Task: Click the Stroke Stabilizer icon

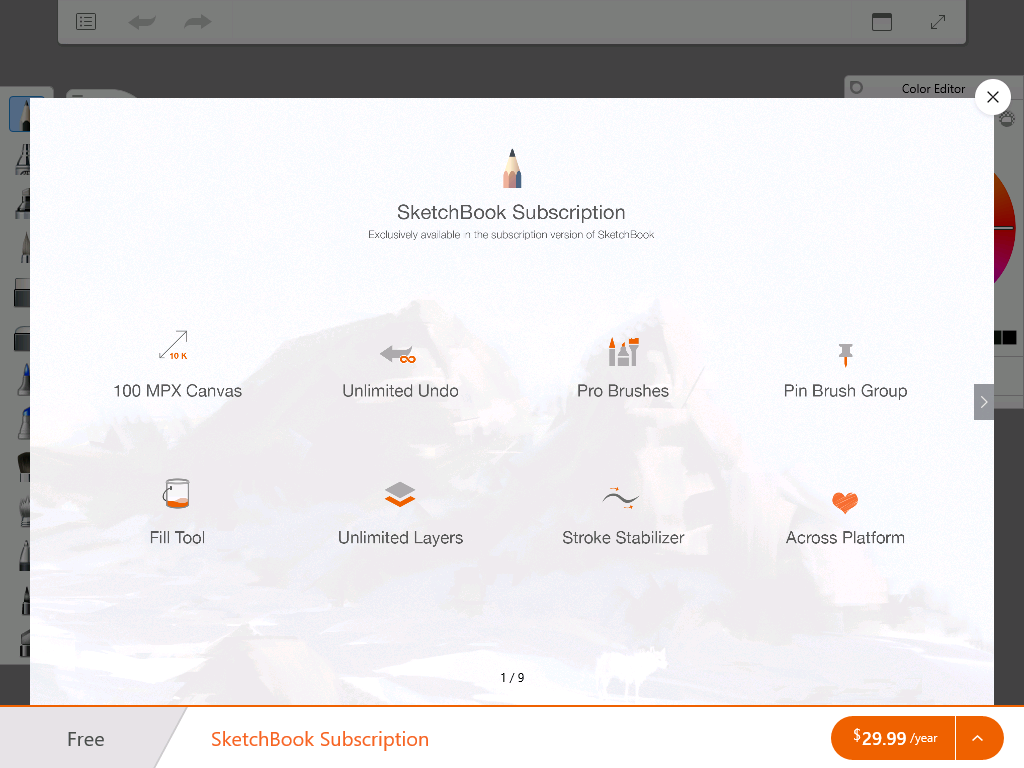Action: [620, 498]
